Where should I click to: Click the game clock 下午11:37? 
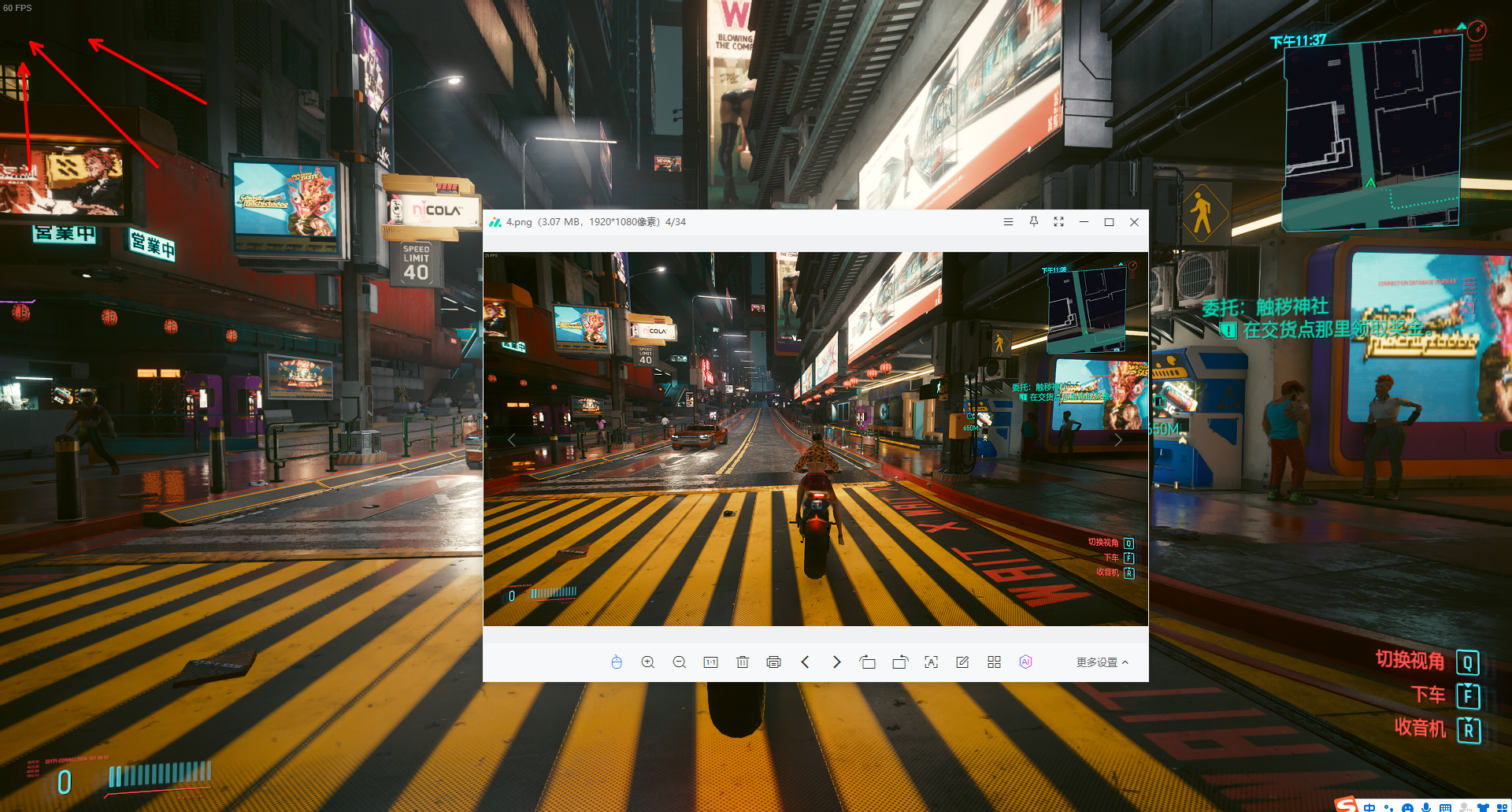click(1298, 41)
